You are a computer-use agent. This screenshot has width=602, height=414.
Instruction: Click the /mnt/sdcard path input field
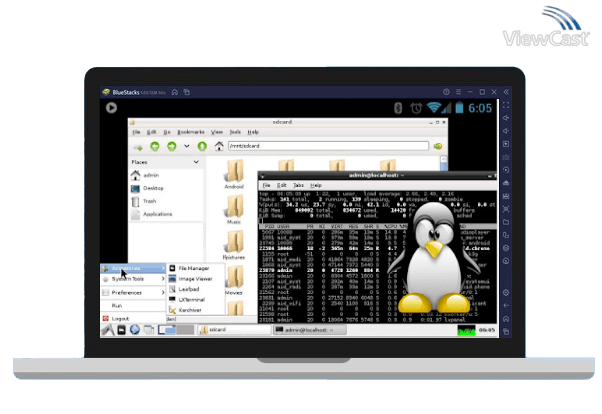point(328,146)
